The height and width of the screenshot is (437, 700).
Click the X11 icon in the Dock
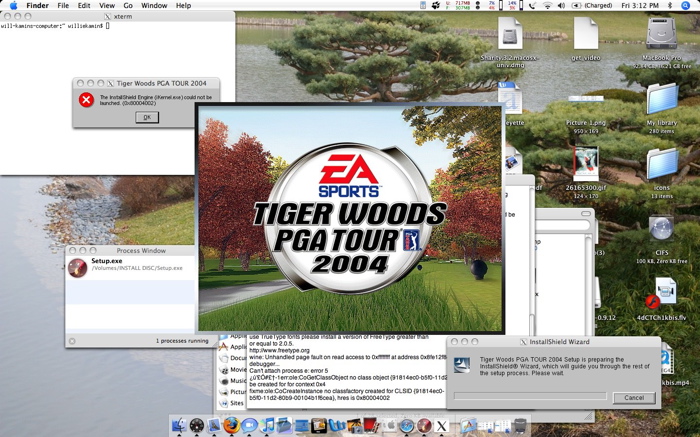click(442, 425)
